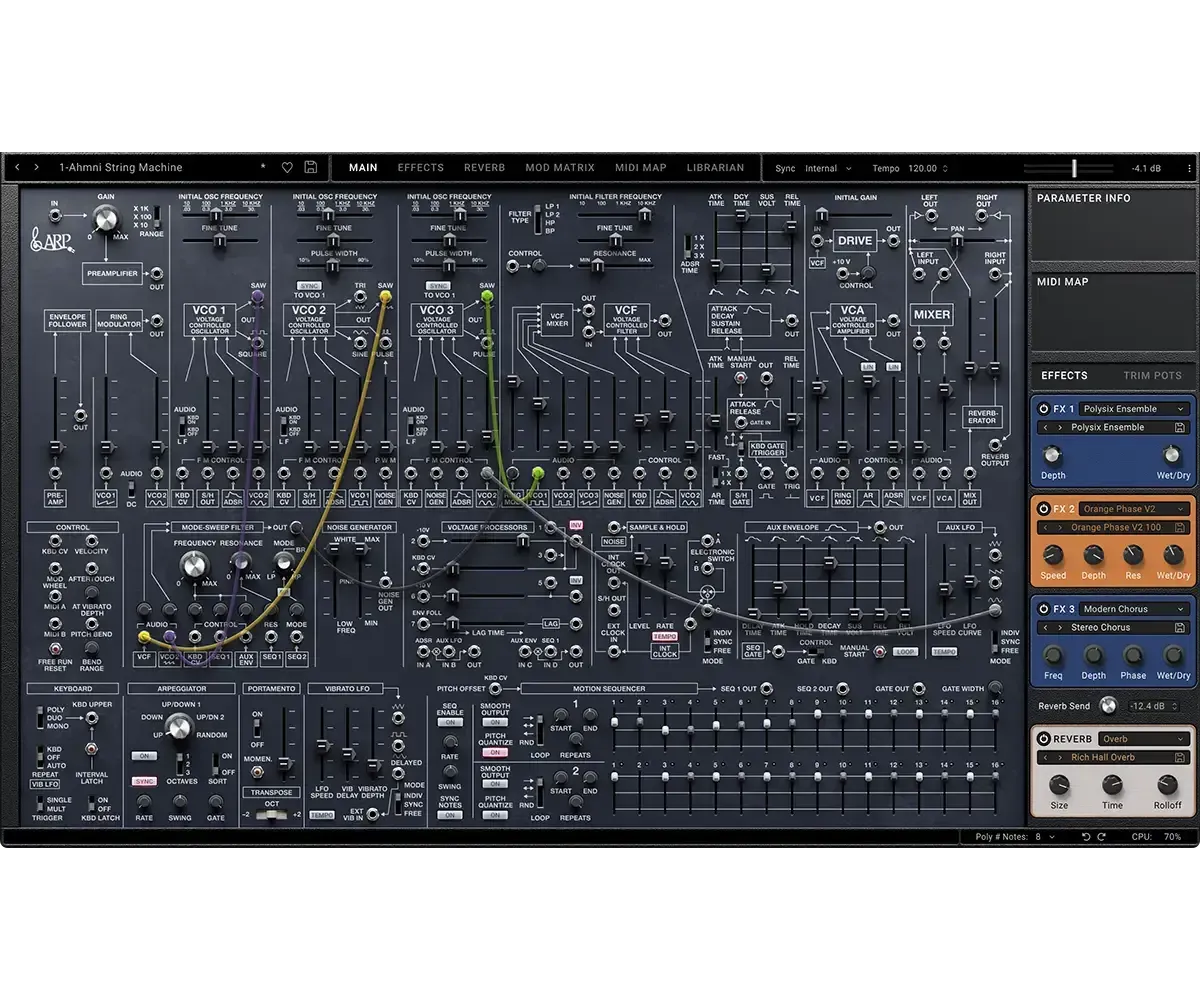Open the FX 2 Orange Phase V2 effect dropdown
Screen dimensions: 1200x1000
1134,509
